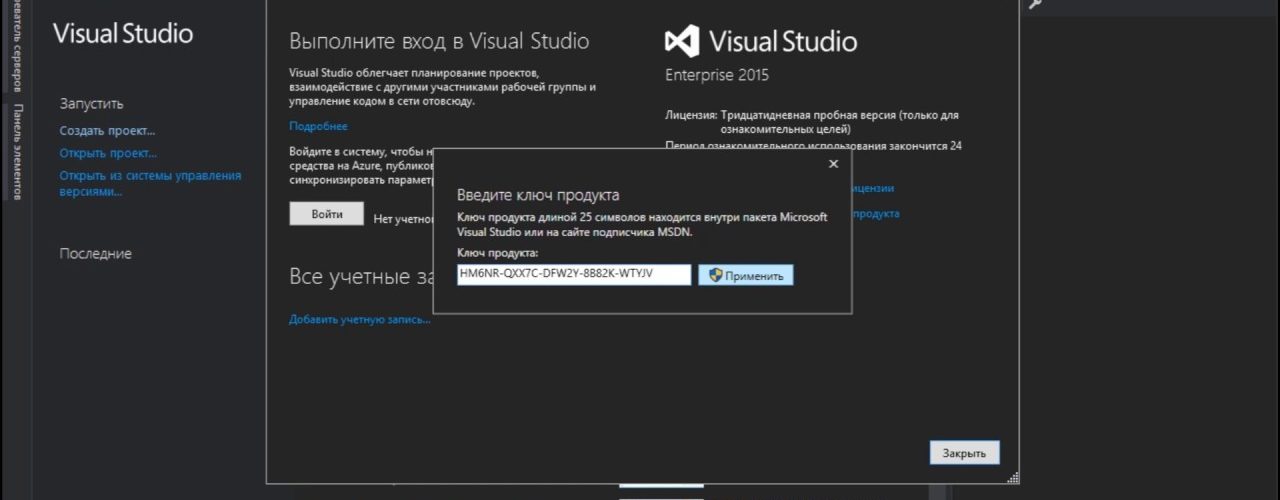Viewport: 1280px width, 500px height.
Task: Apply the key with the Применить button
Action: coord(746,275)
